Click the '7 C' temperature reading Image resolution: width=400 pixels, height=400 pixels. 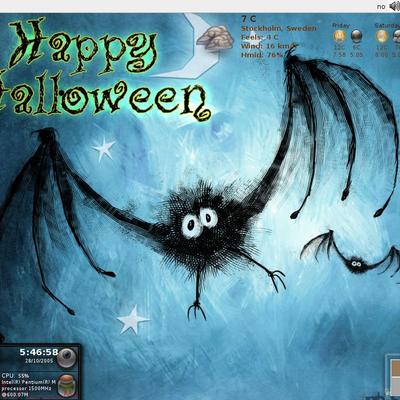pyautogui.click(x=249, y=19)
